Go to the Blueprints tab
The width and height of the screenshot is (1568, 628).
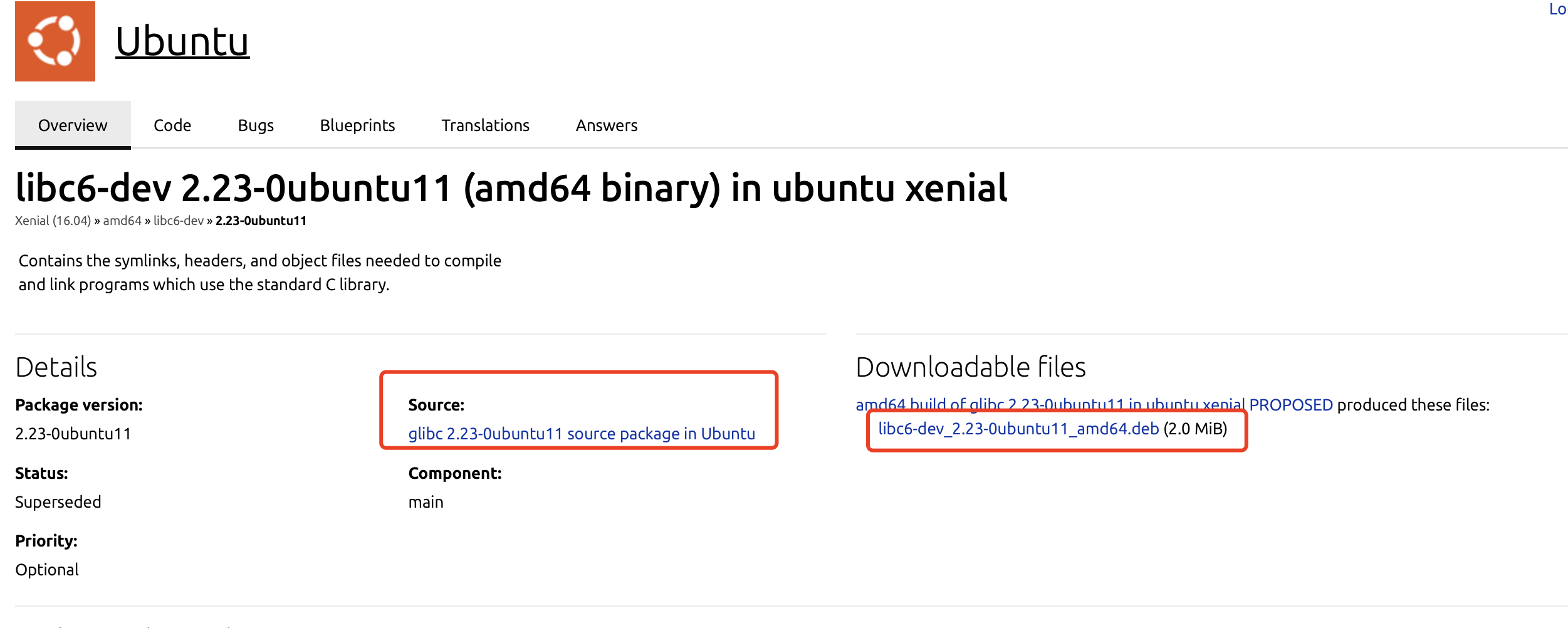pyautogui.click(x=357, y=125)
